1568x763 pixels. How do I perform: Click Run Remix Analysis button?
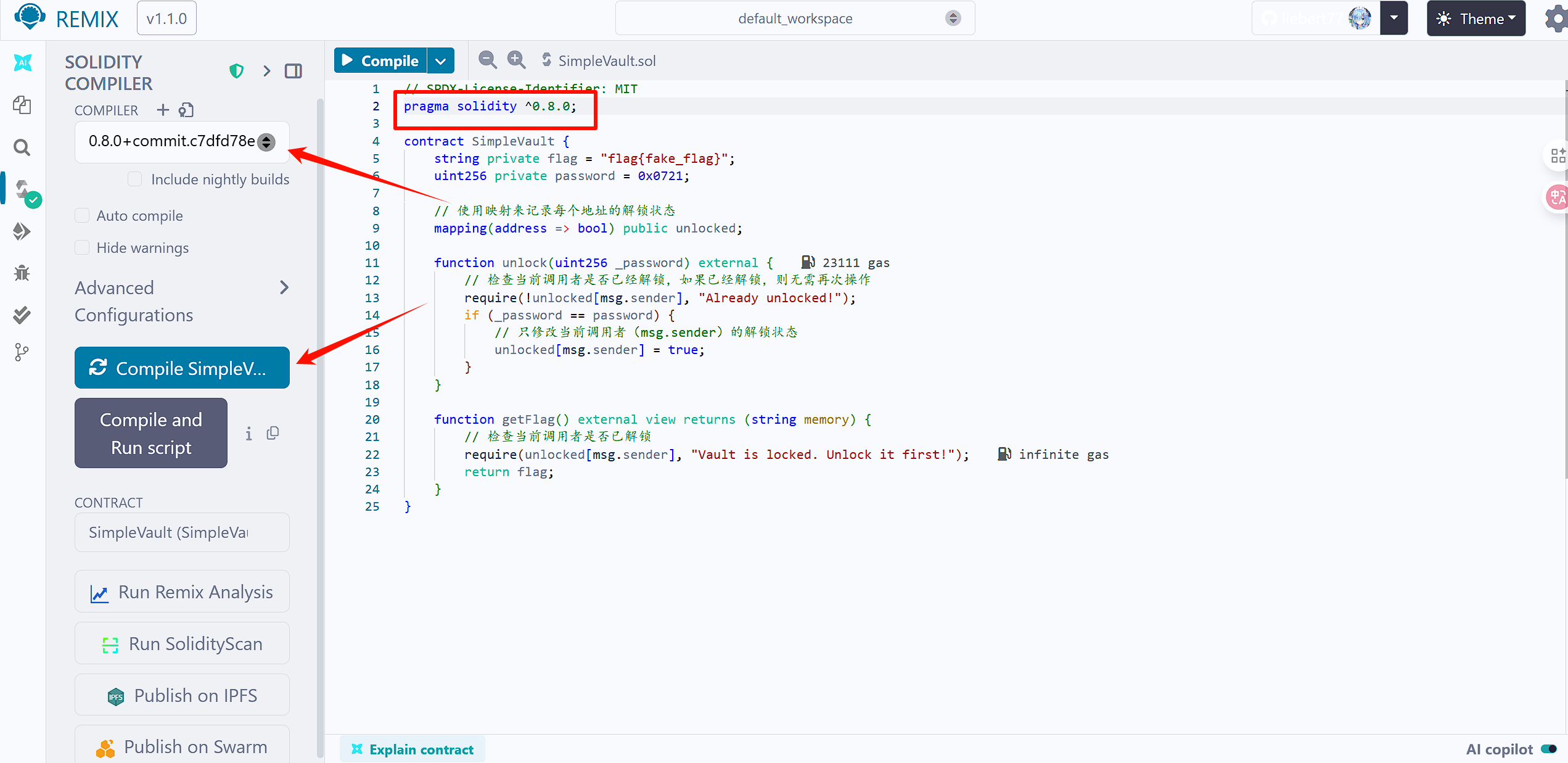[181, 592]
